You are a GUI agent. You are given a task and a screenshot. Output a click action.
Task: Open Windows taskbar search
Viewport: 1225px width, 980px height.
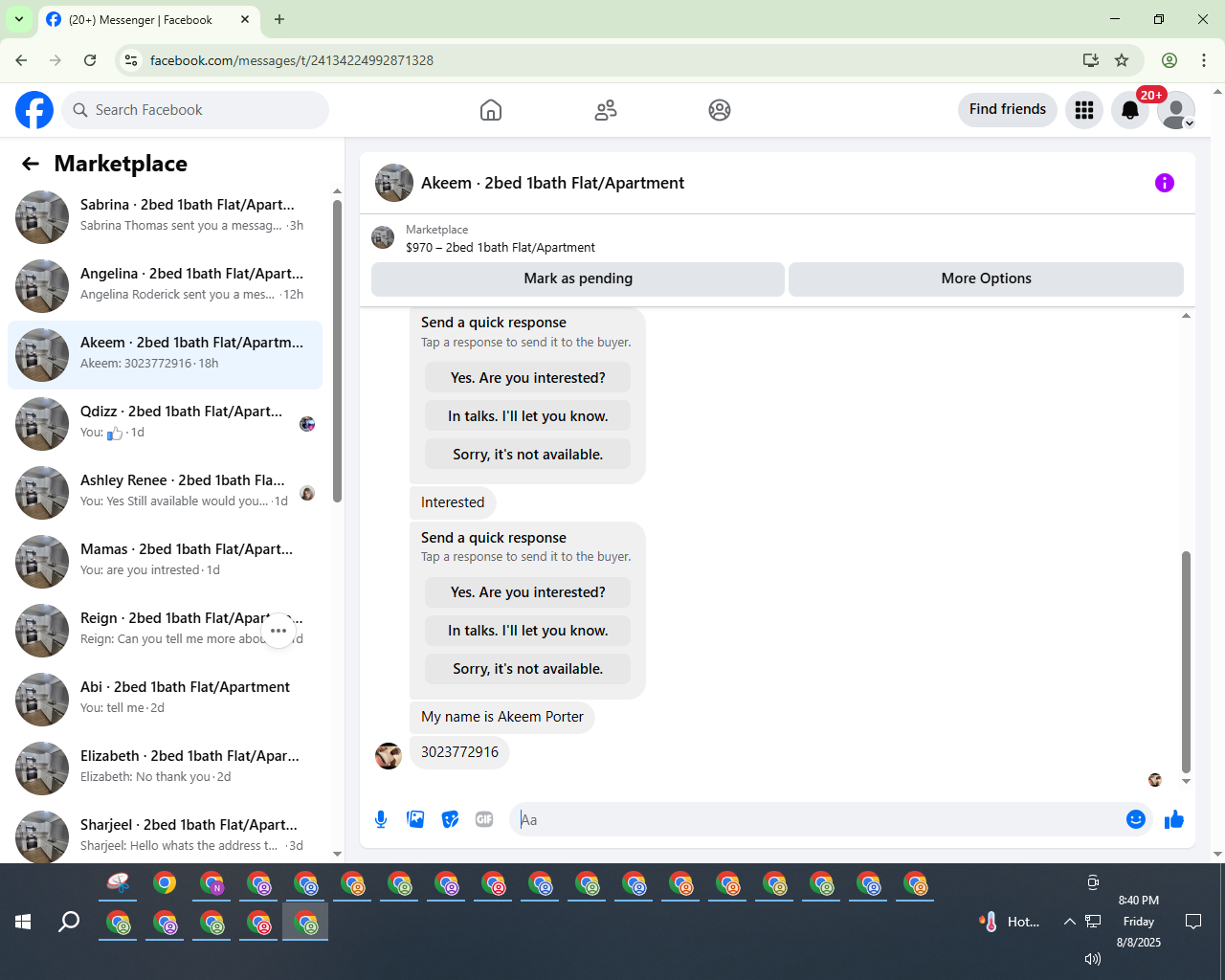69,922
